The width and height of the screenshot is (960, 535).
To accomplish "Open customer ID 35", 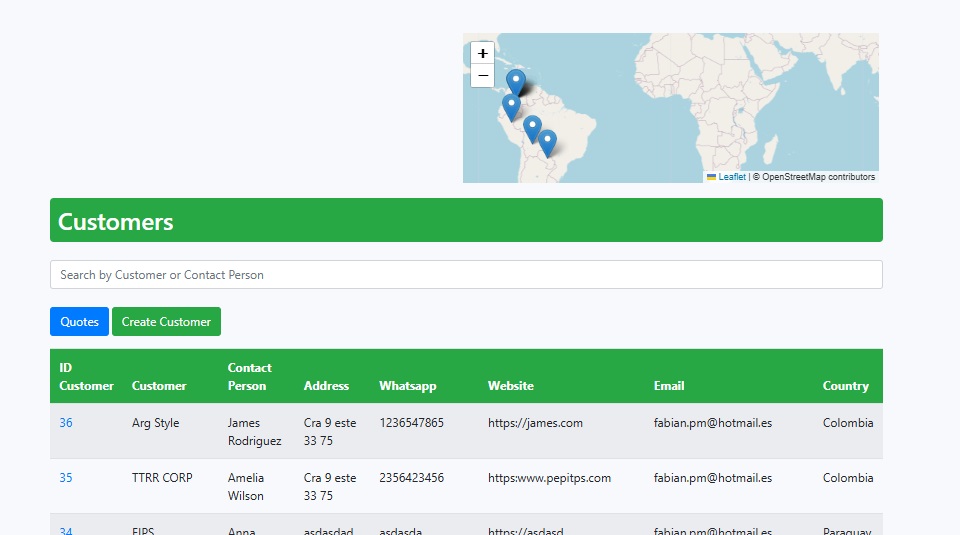I will point(66,478).
